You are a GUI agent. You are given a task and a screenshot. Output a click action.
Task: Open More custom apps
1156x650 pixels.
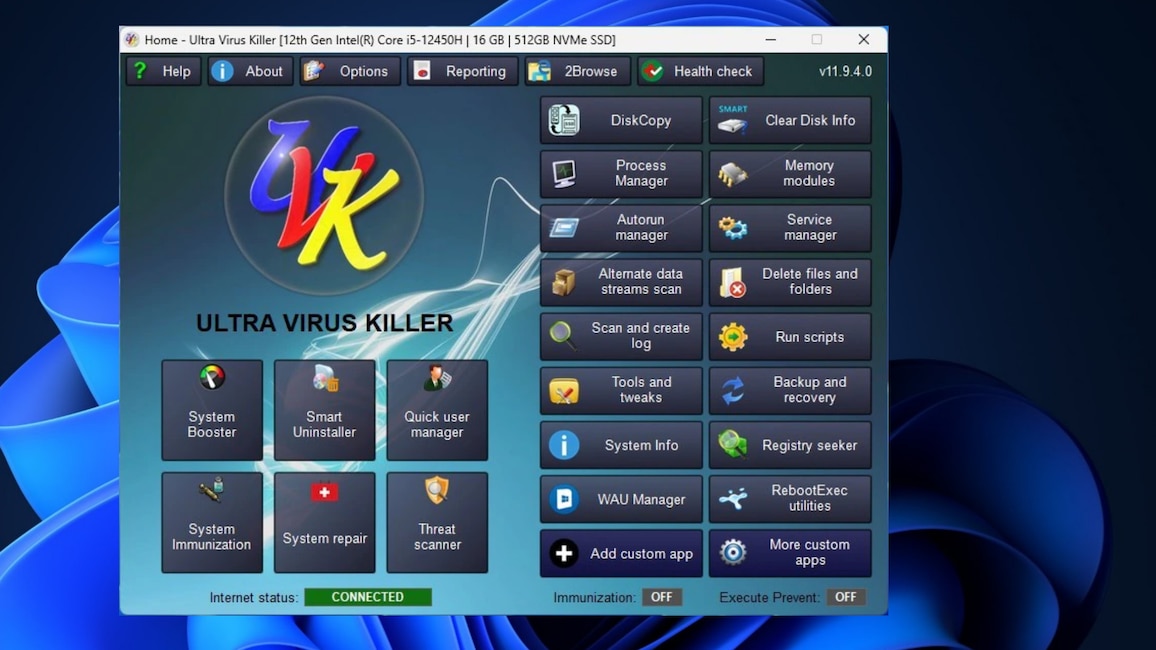point(790,553)
